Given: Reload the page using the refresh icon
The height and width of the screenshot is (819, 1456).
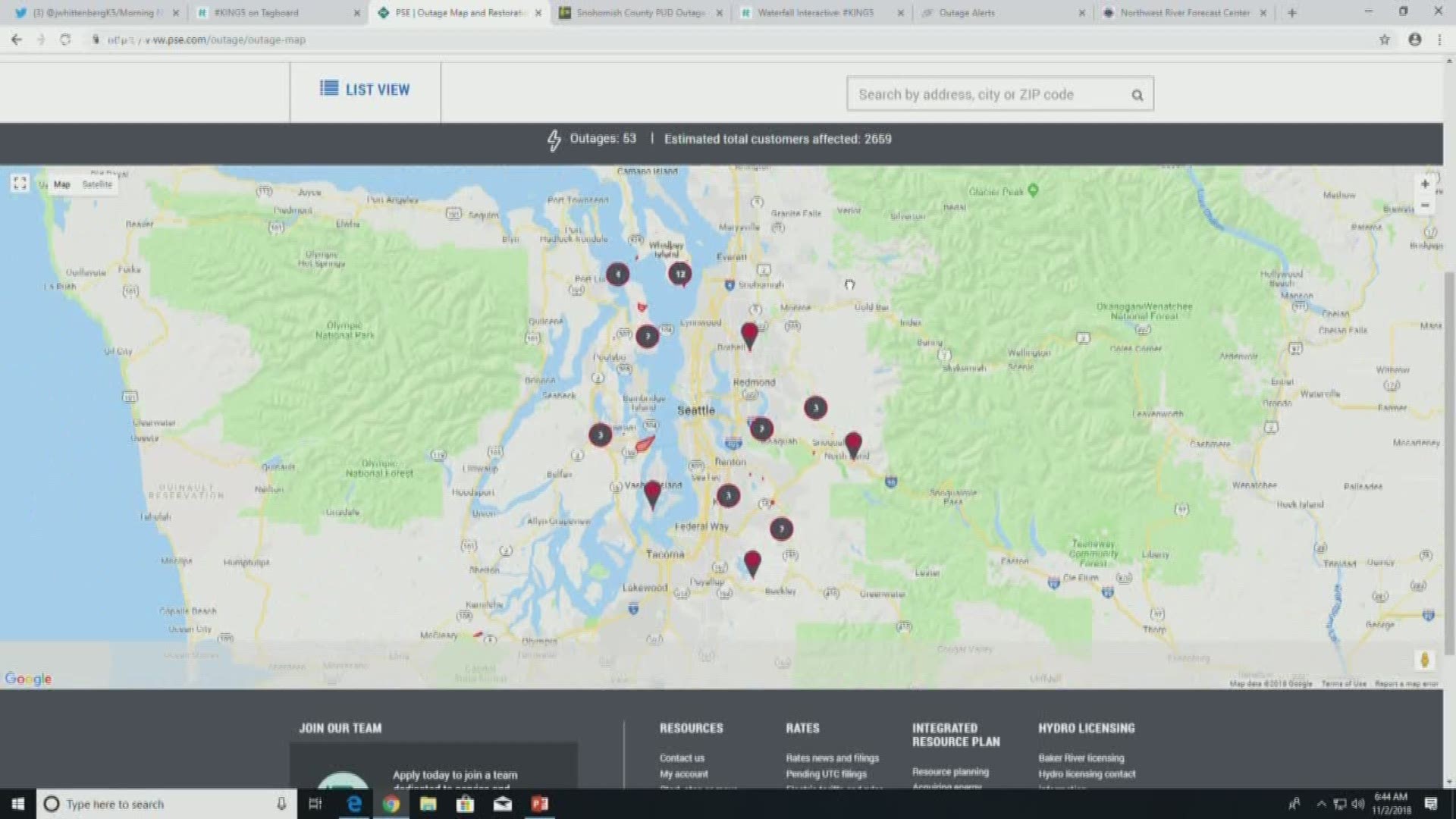Looking at the screenshot, I should click(65, 39).
